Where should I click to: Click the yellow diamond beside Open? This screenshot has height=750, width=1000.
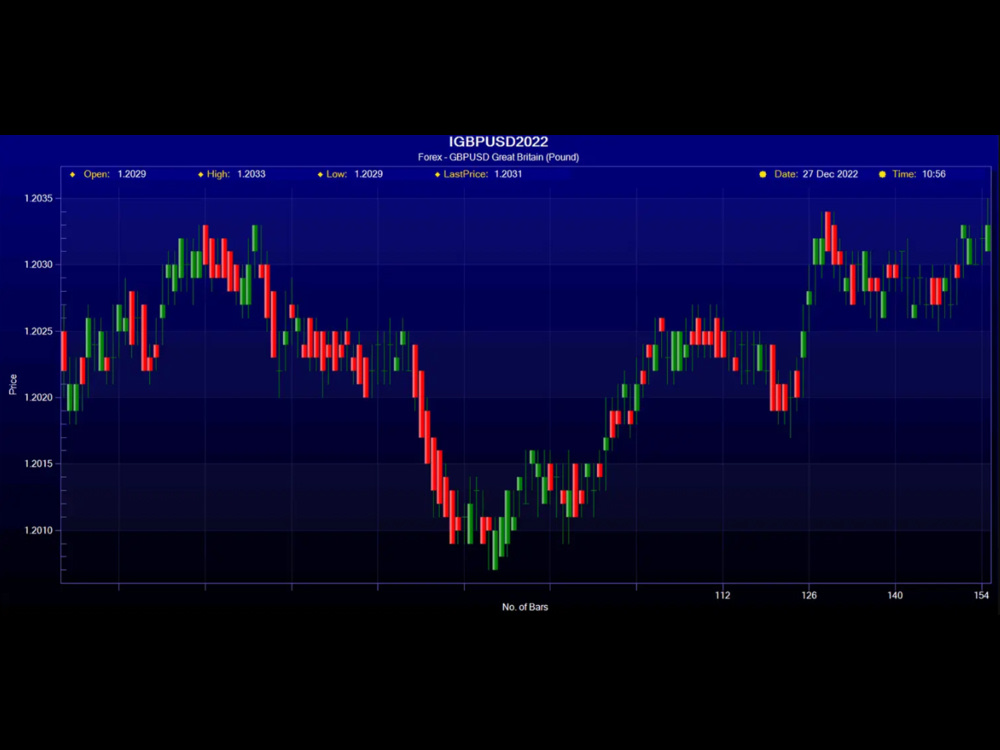click(x=73, y=175)
